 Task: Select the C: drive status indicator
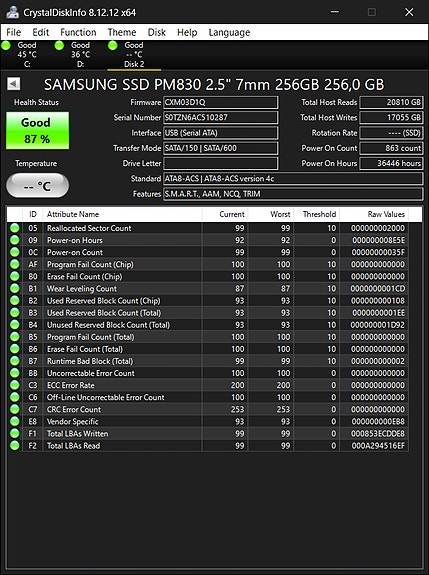tap(6, 45)
